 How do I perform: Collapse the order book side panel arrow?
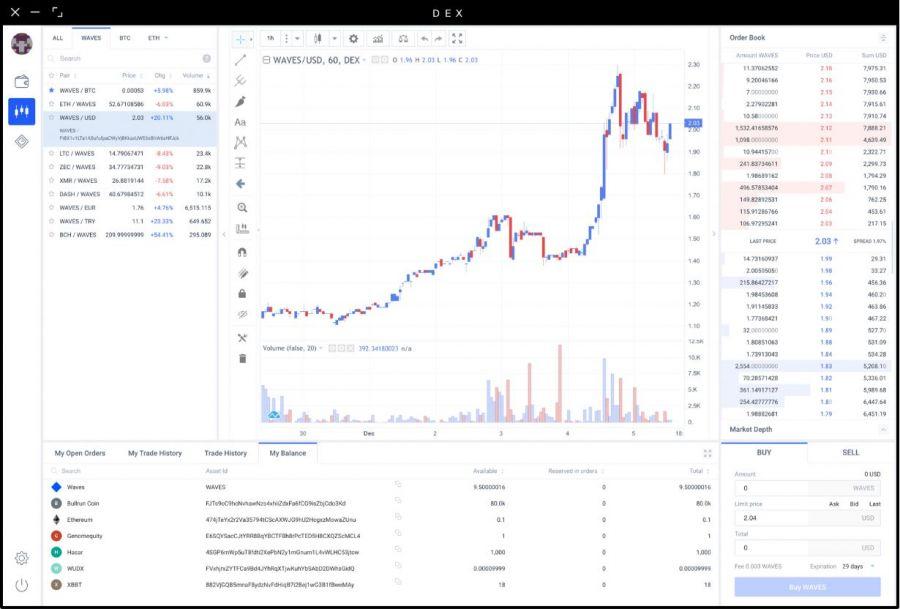[x=713, y=234]
